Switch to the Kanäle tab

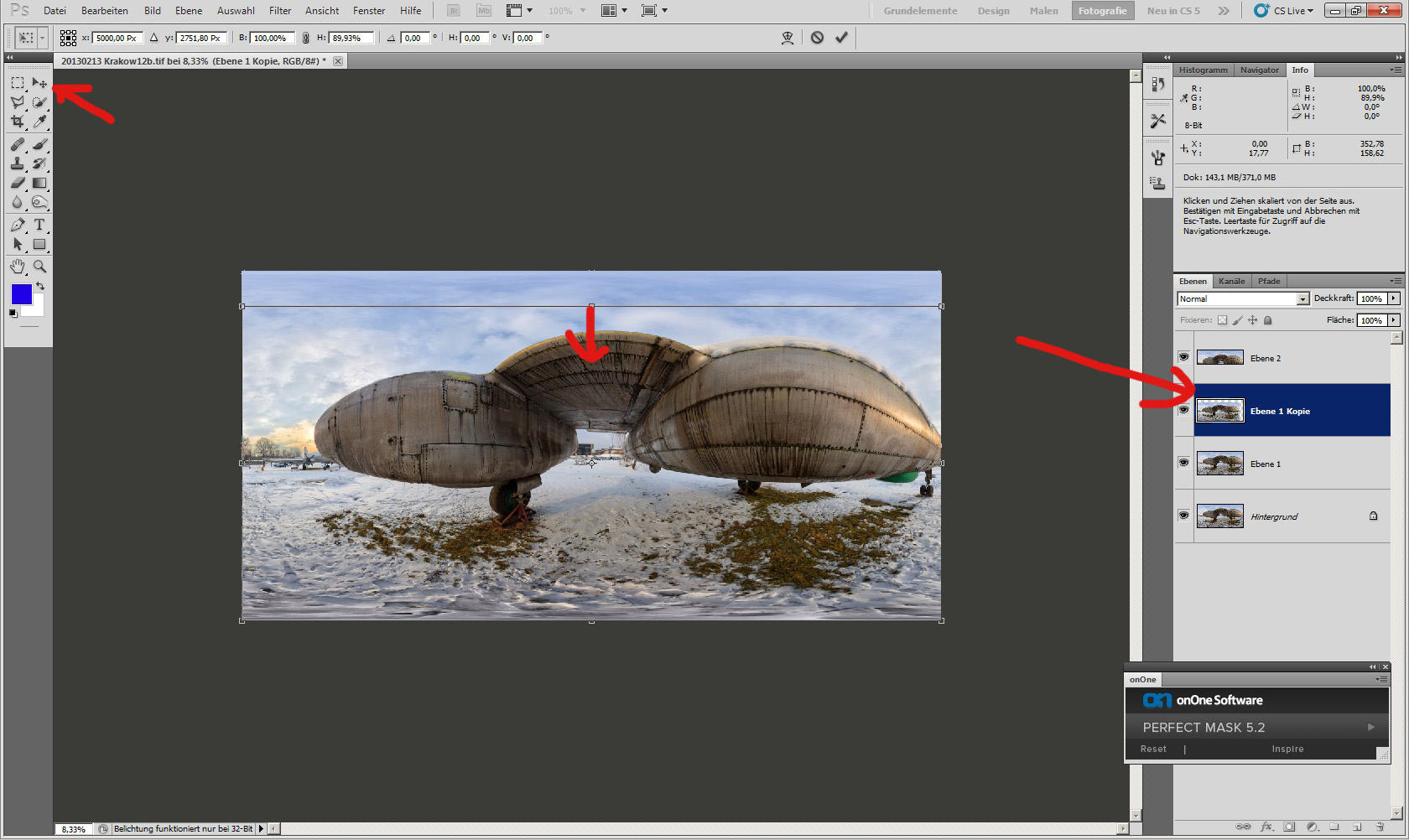[x=1231, y=281]
